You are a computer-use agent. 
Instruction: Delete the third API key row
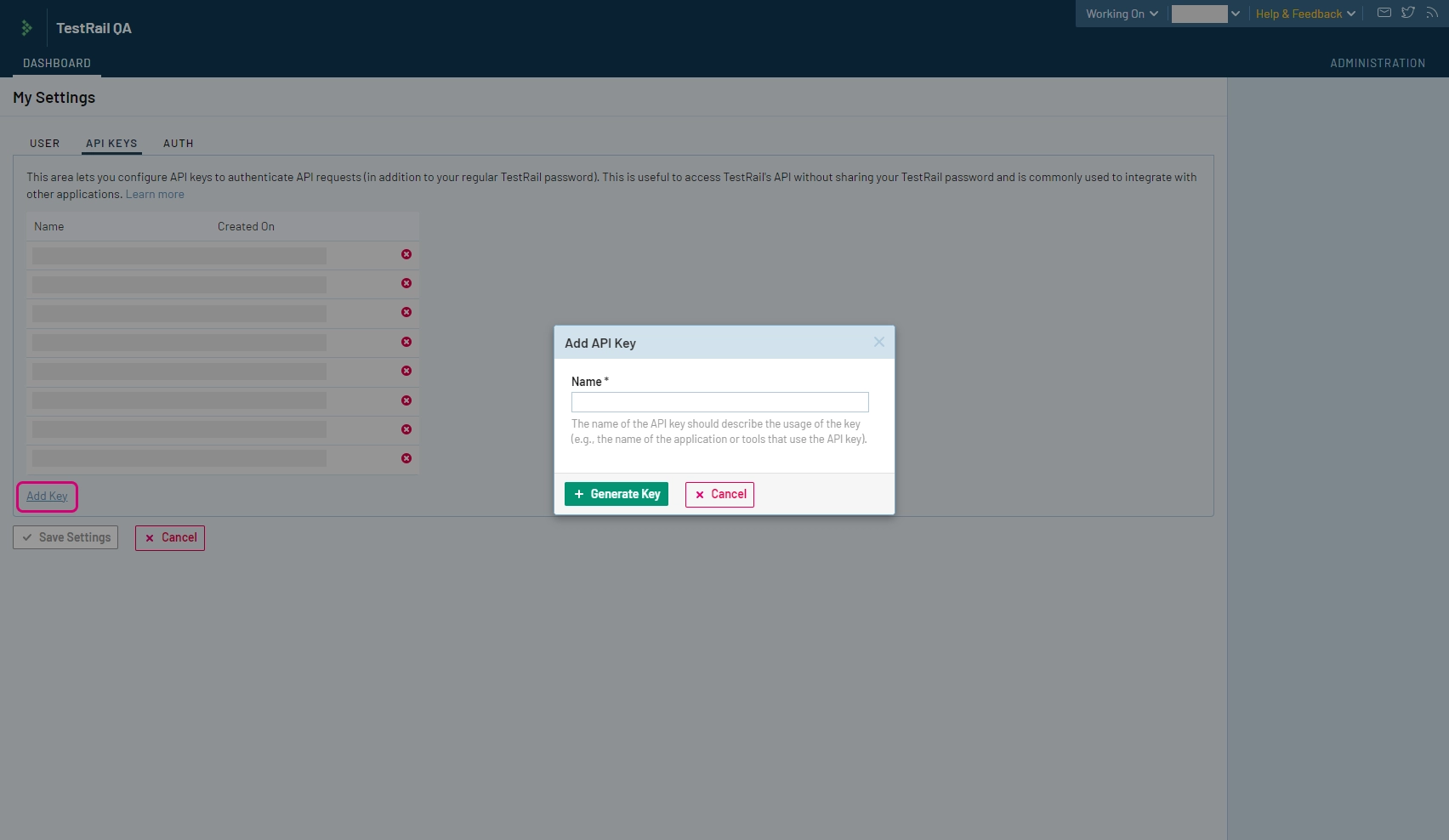point(406,312)
